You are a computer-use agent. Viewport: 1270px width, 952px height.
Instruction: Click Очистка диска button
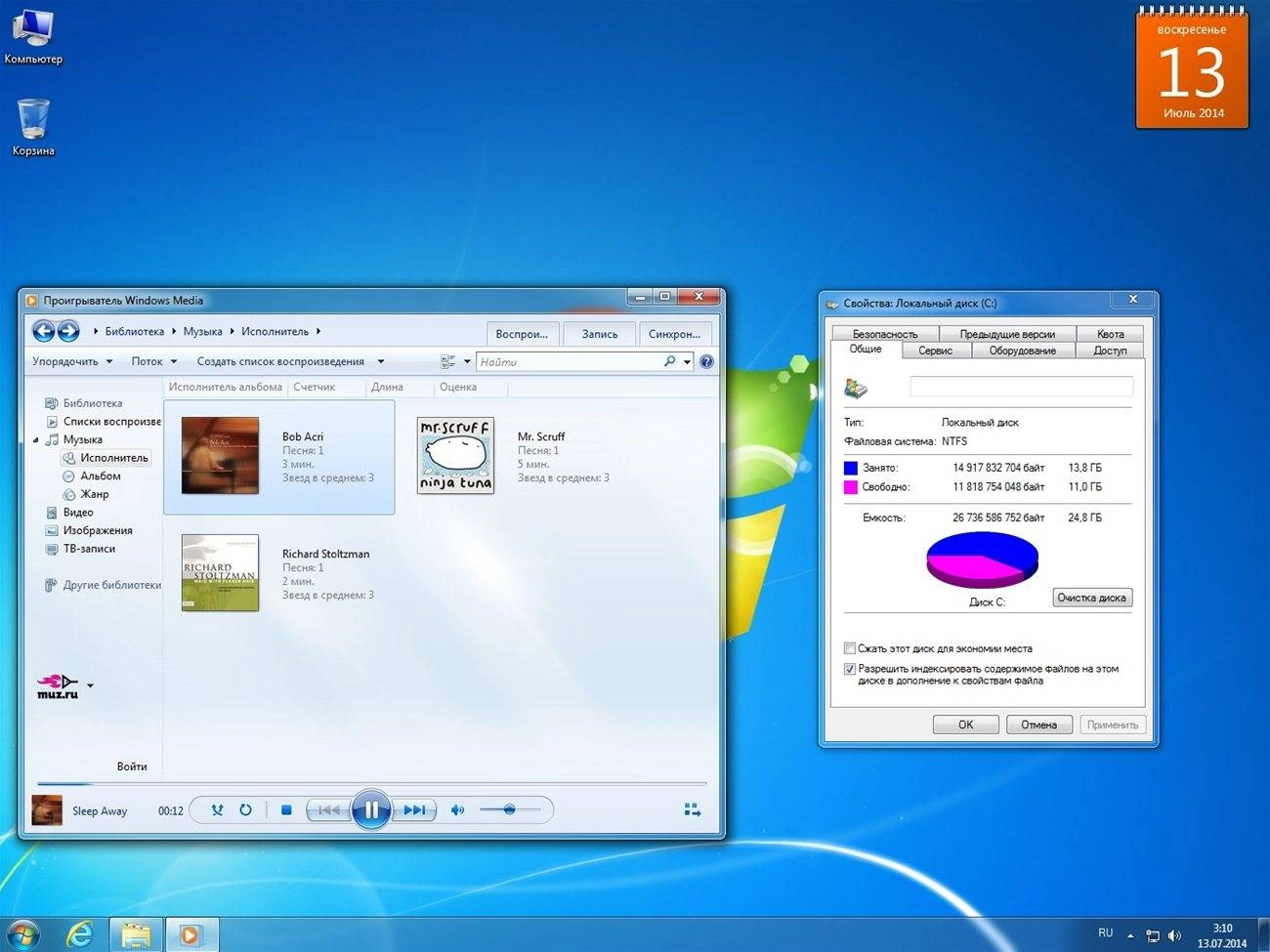click(1092, 598)
